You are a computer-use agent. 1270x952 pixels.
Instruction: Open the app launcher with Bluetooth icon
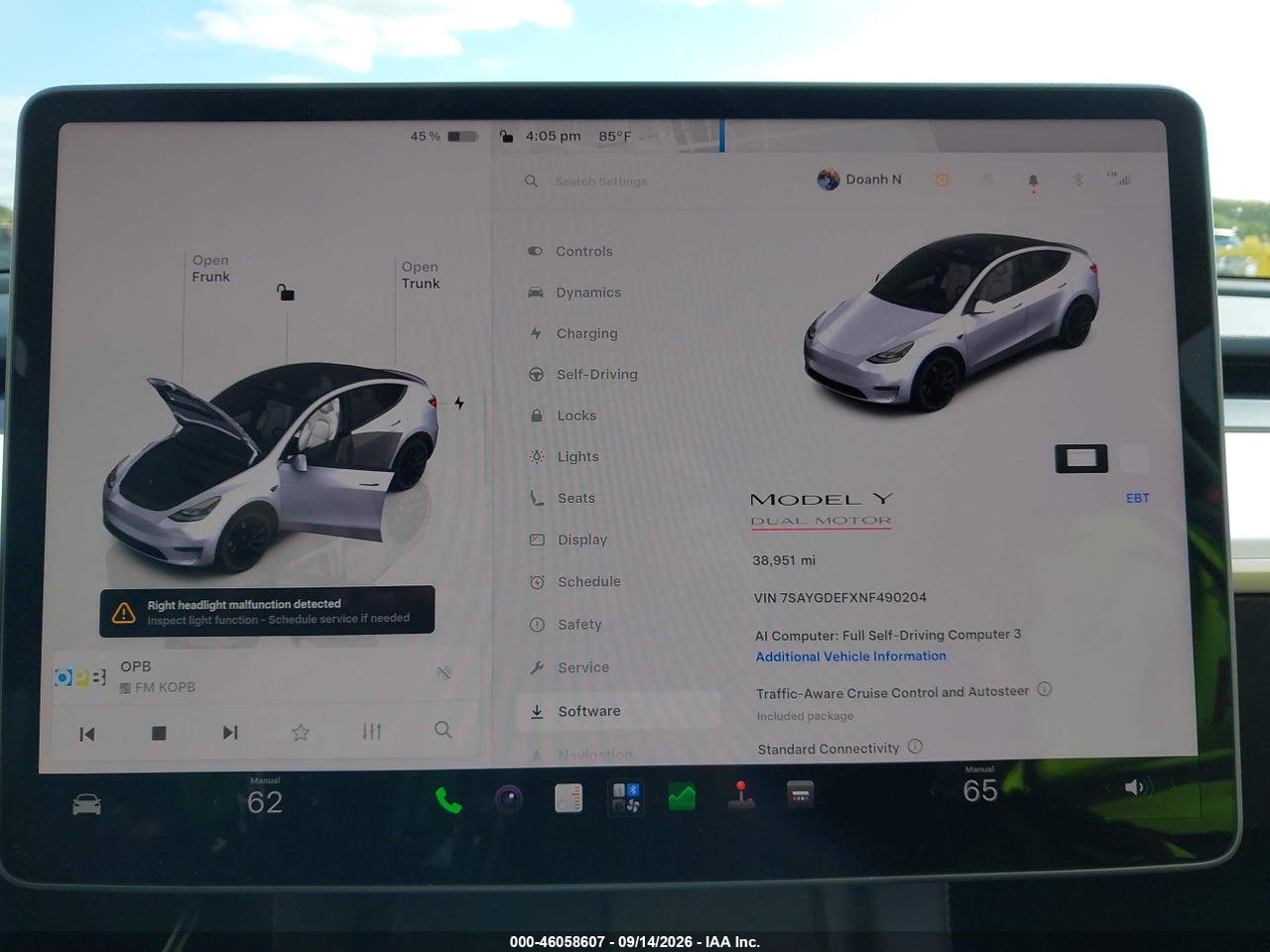coord(627,797)
